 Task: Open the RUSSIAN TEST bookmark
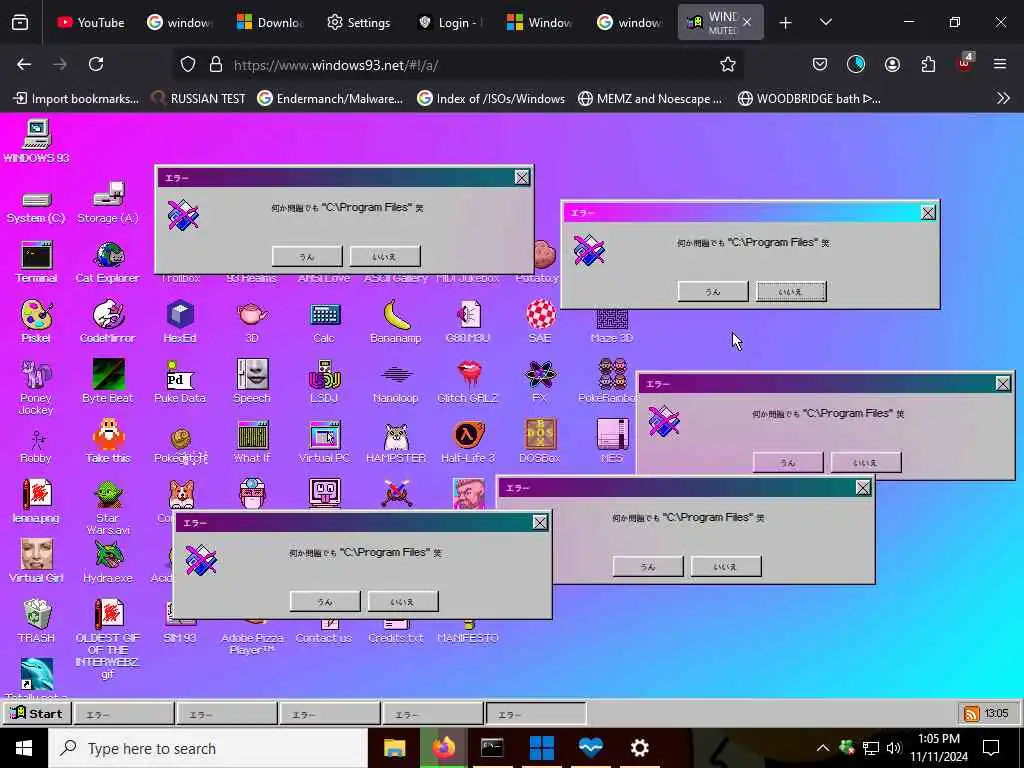click(x=197, y=98)
